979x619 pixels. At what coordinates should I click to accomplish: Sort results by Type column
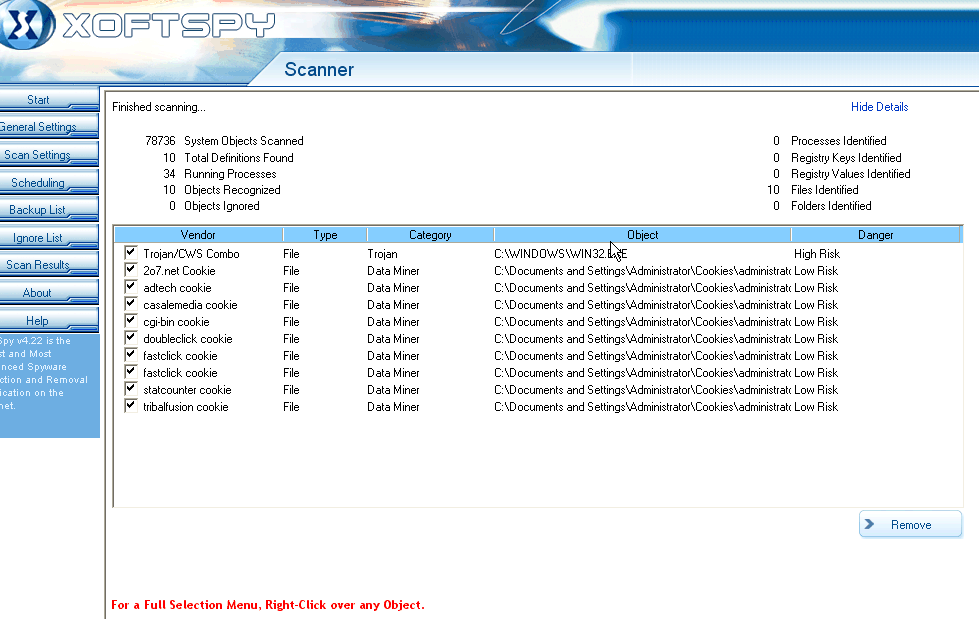click(x=325, y=235)
